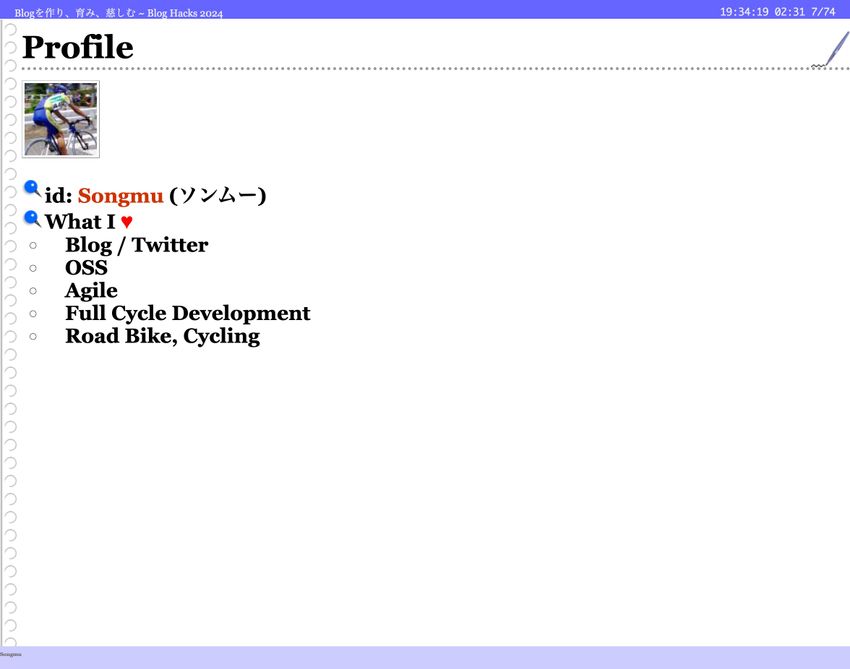The width and height of the screenshot is (850, 669).
Task: Click the Profile slide heading
Action: 77,47
